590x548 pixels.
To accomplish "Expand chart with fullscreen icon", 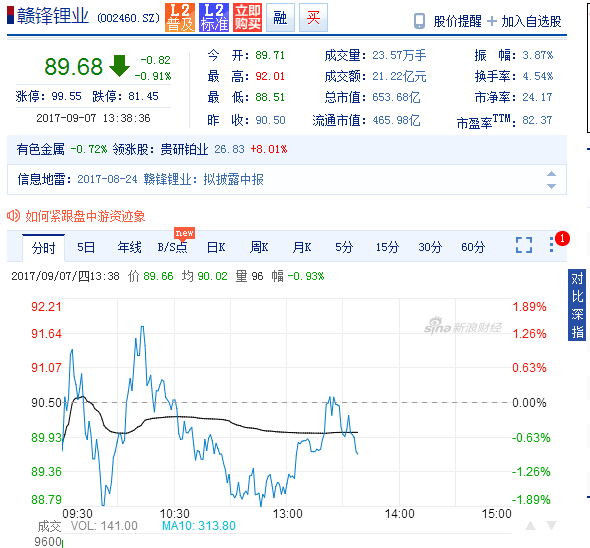I will (524, 245).
